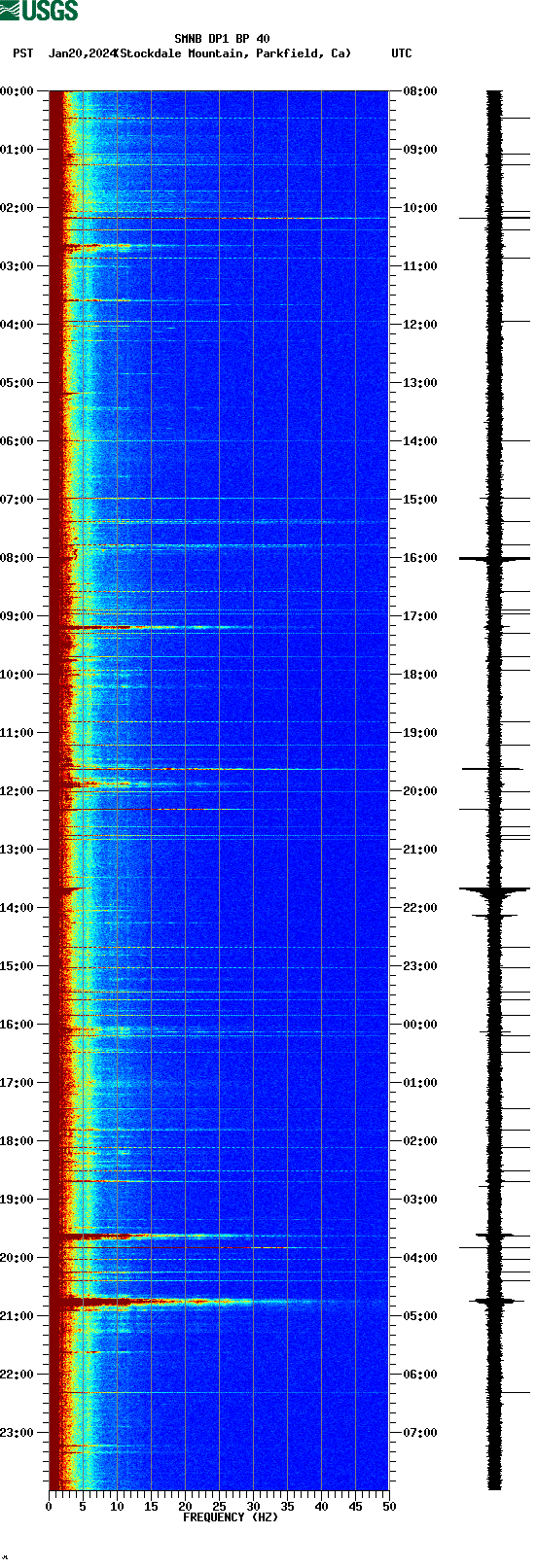
Task: Click the '08:00' PST time label on left axis
Action: tap(18, 558)
